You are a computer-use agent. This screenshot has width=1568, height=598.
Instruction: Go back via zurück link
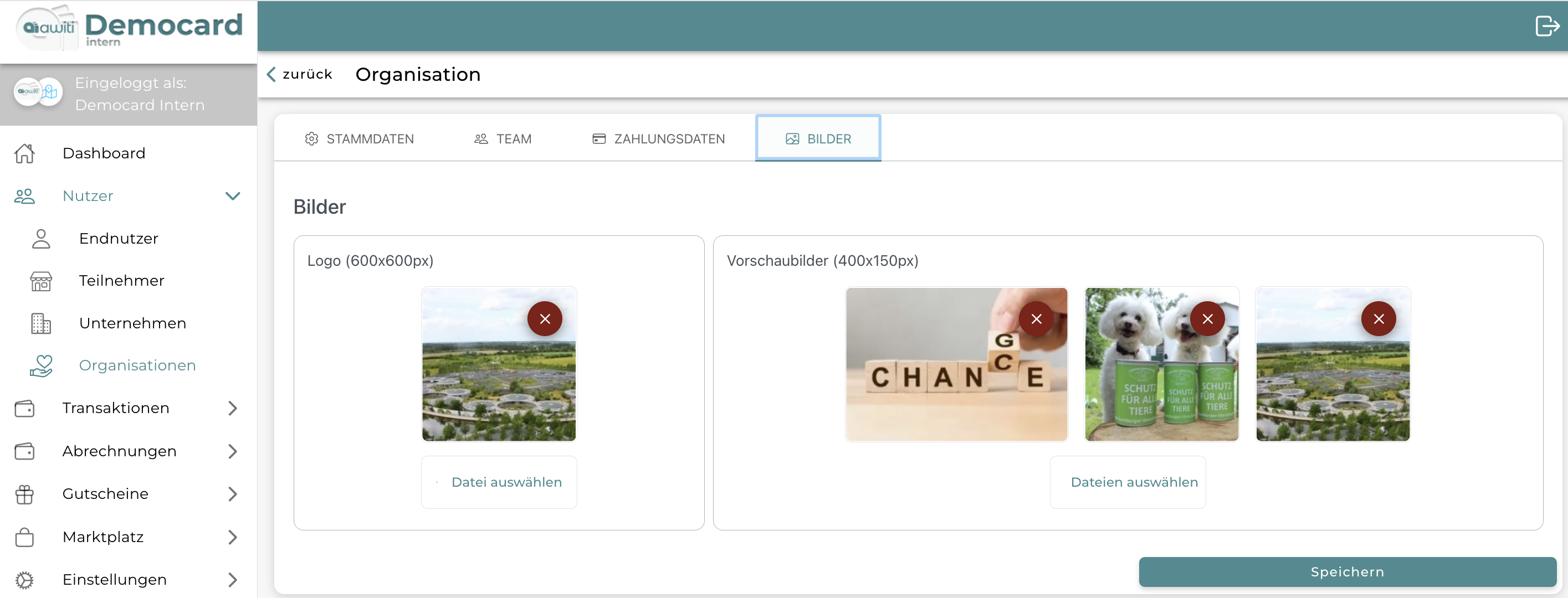[300, 74]
